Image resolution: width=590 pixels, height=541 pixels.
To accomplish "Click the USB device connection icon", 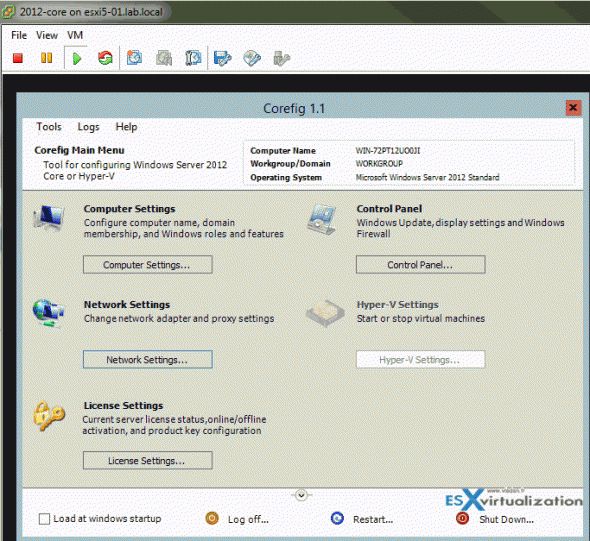I will point(281,58).
